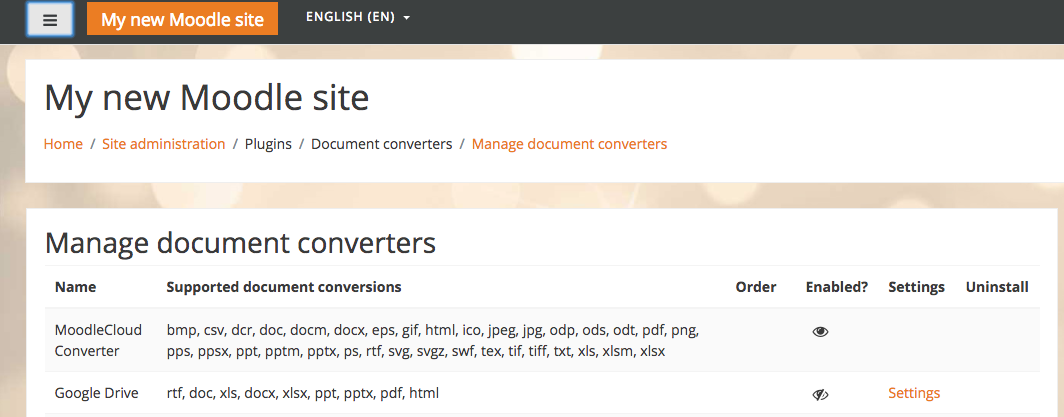Viewport: 1064px width, 417px height.
Task: Select the MoodleCloud Converter row name
Action: point(98,340)
